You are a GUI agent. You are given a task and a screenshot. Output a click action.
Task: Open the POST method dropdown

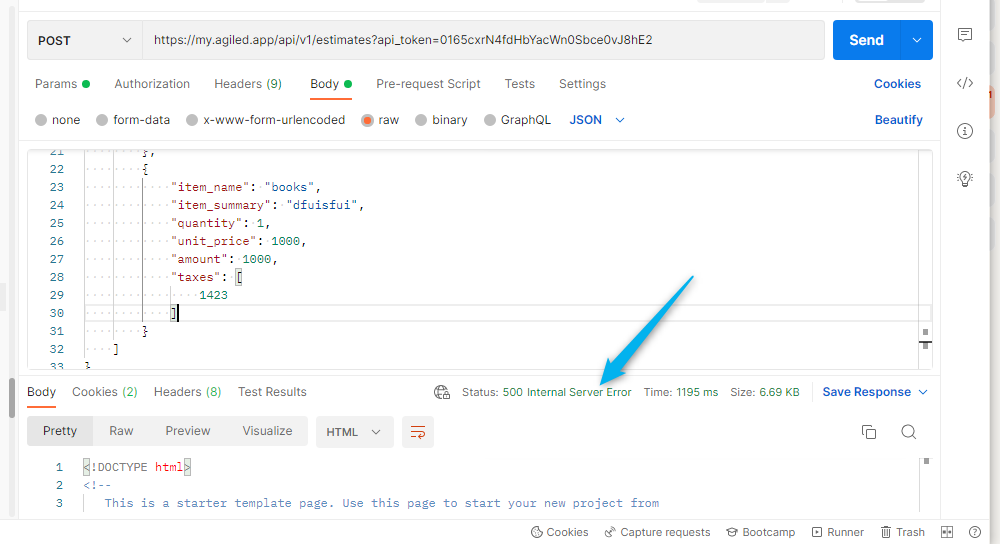84,40
